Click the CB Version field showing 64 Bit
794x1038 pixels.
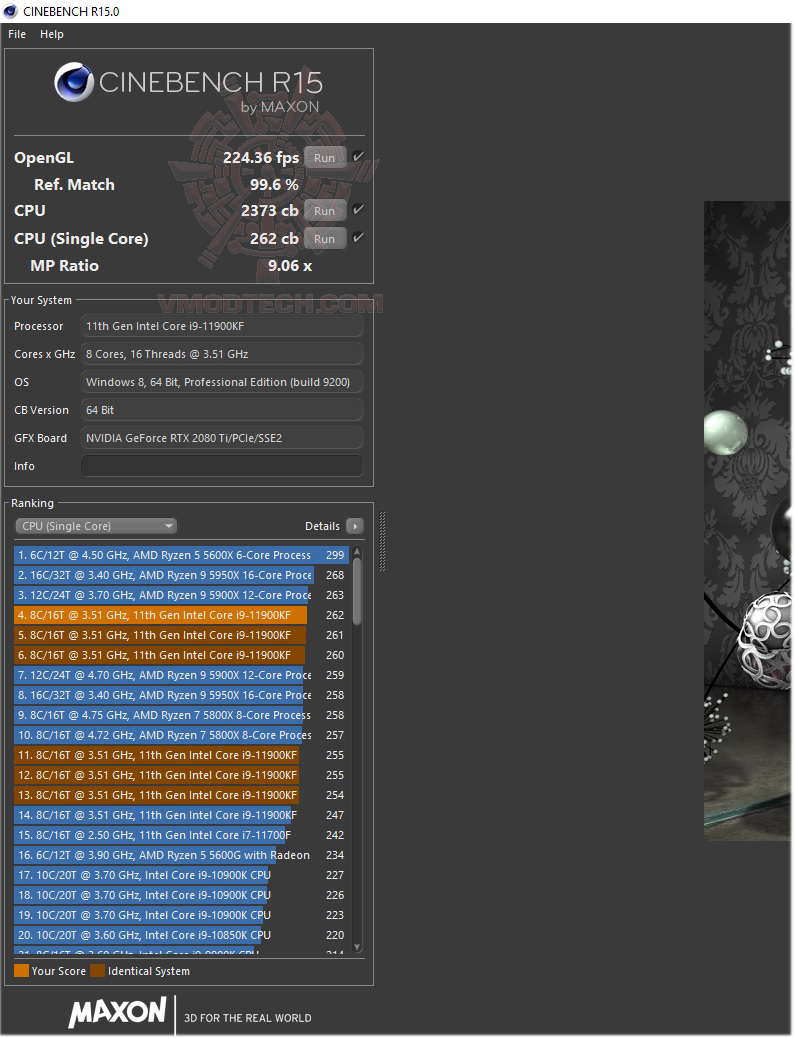tap(222, 410)
